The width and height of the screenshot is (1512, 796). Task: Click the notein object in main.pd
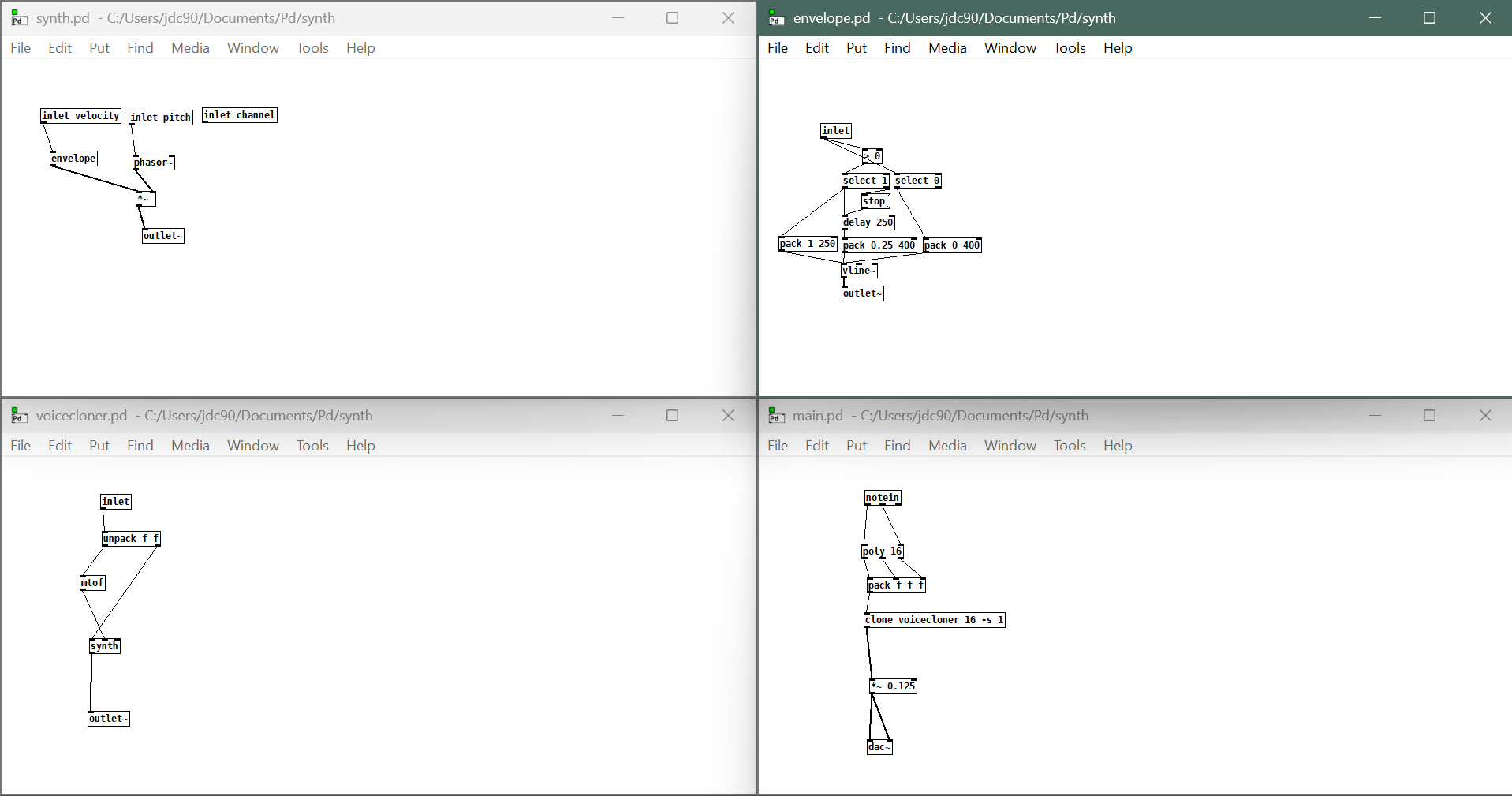pyautogui.click(x=882, y=497)
